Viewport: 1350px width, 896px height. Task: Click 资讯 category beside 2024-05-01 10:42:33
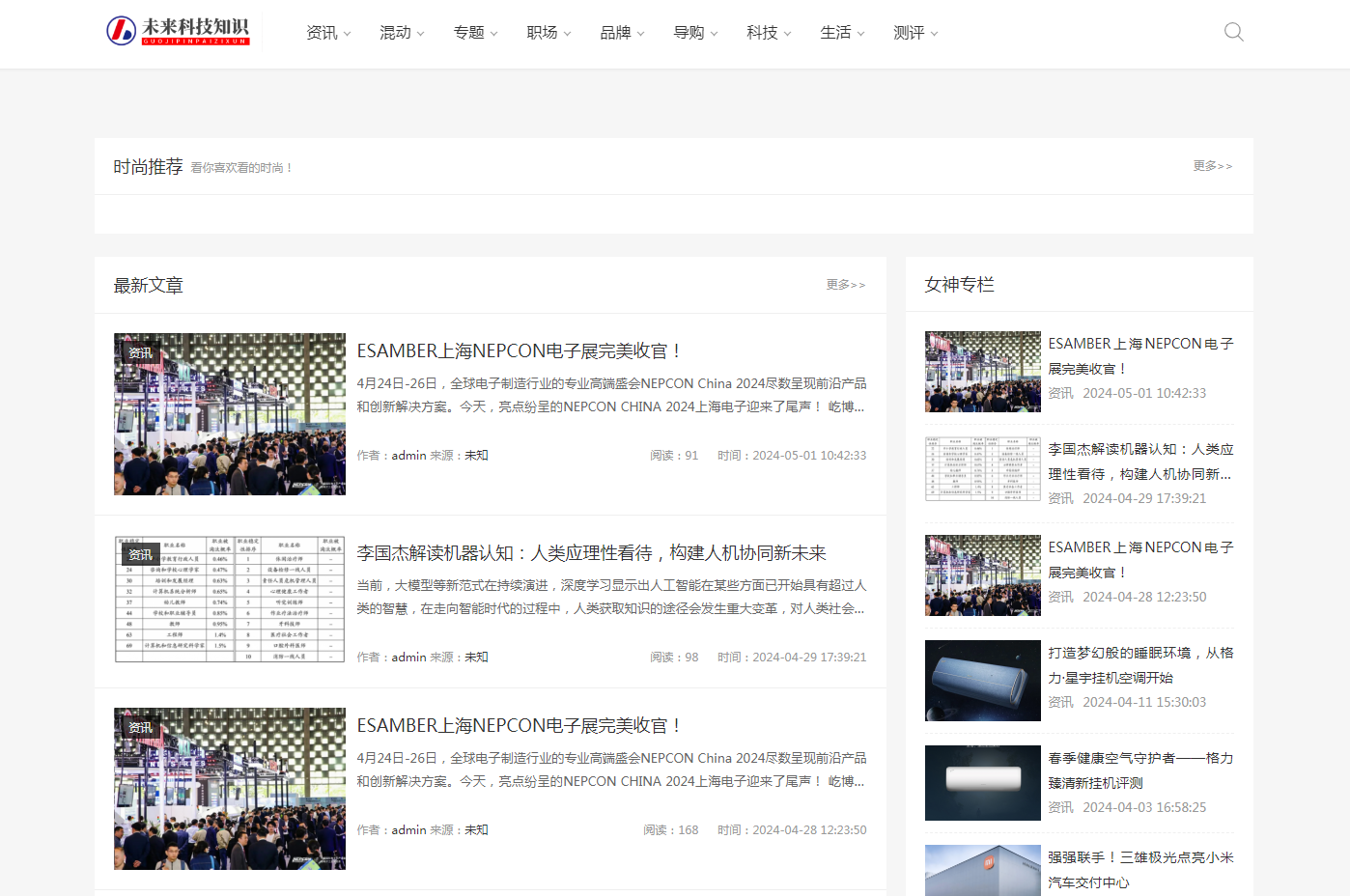click(1060, 394)
